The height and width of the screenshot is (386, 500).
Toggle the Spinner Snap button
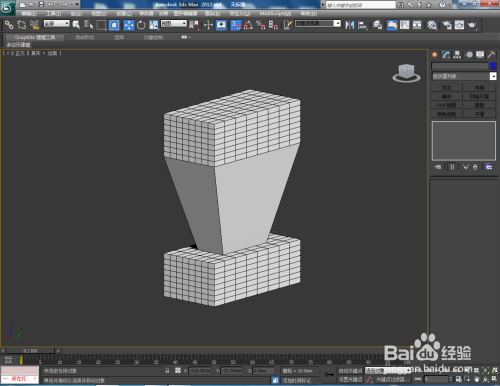pos(273,25)
